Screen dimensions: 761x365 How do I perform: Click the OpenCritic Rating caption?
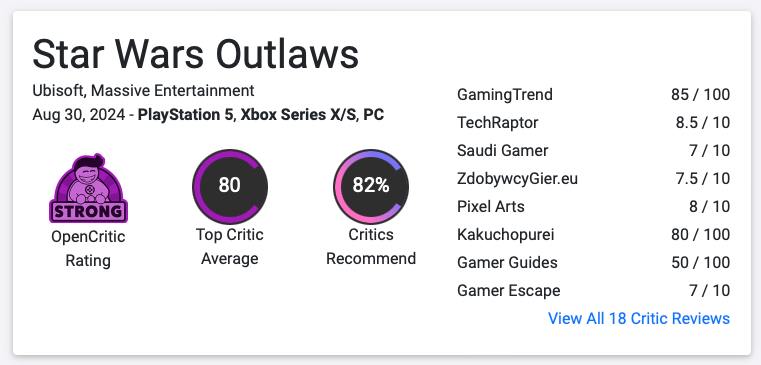(x=88, y=249)
